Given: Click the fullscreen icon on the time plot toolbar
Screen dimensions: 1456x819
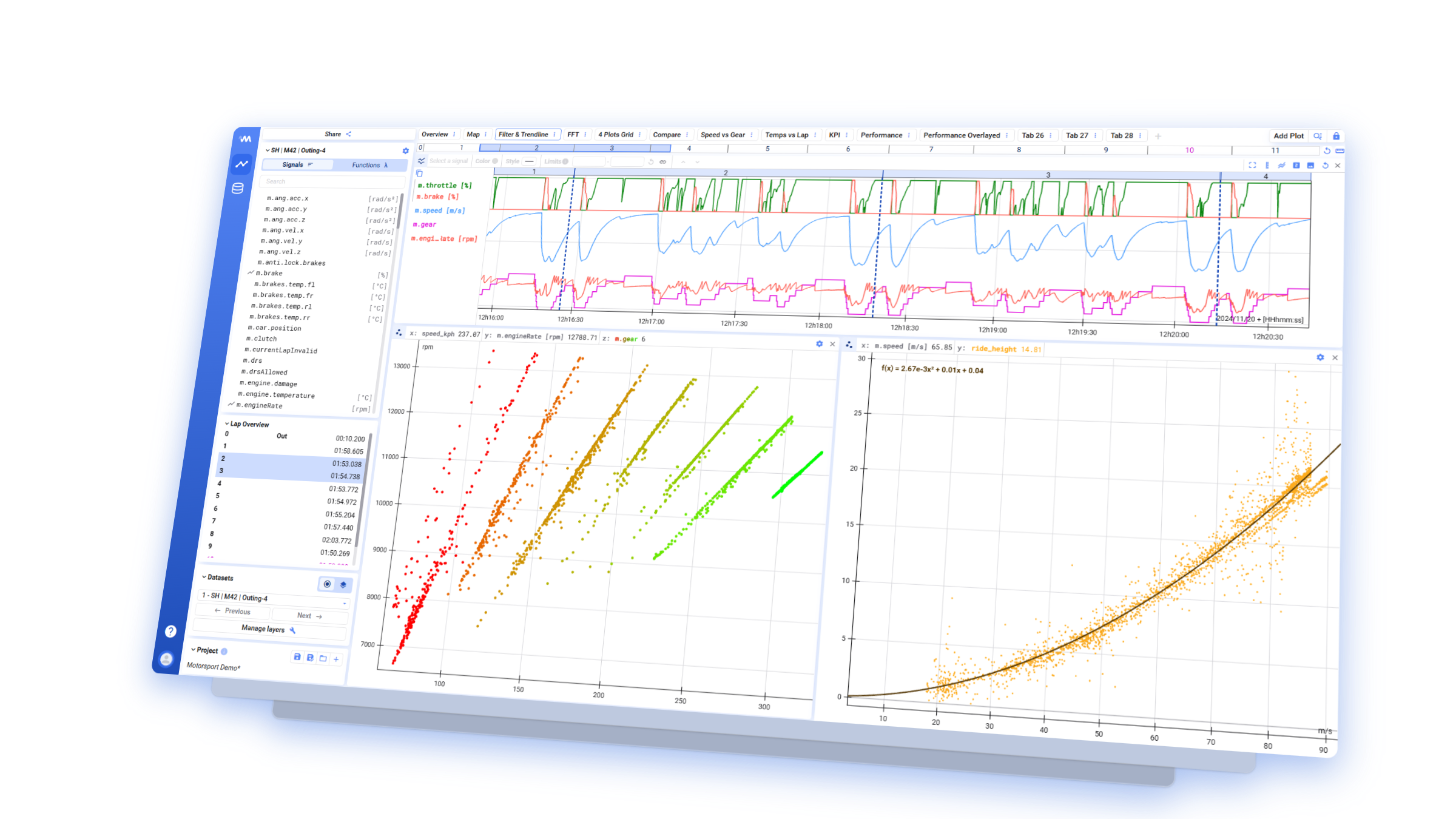Looking at the screenshot, I should pos(1252,165).
